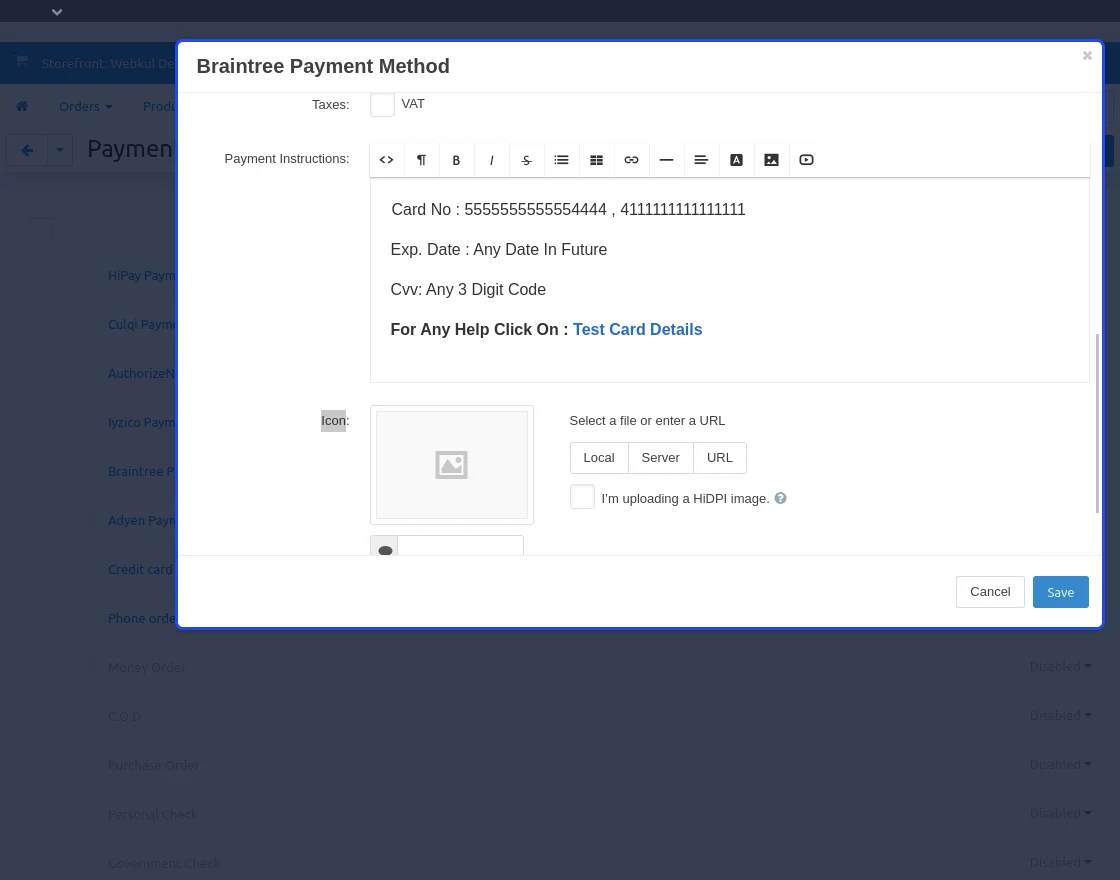This screenshot has width=1120, height=880.
Task: Click the home icon in background navigation
Action: coord(22,106)
